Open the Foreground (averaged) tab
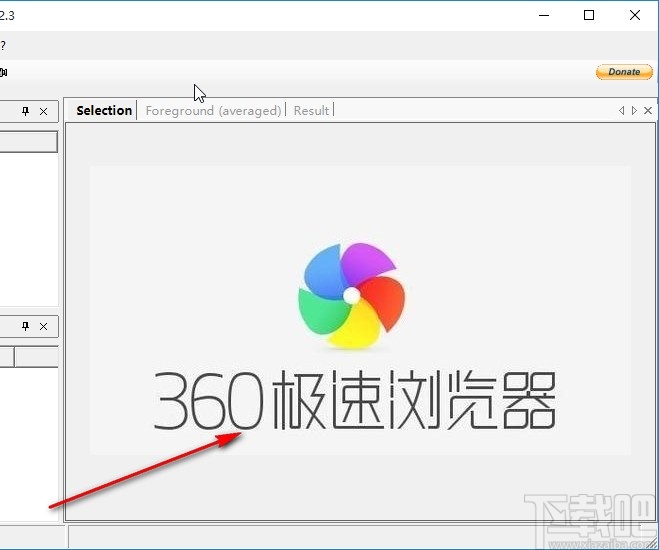The image size is (659, 550). [213, 111]
